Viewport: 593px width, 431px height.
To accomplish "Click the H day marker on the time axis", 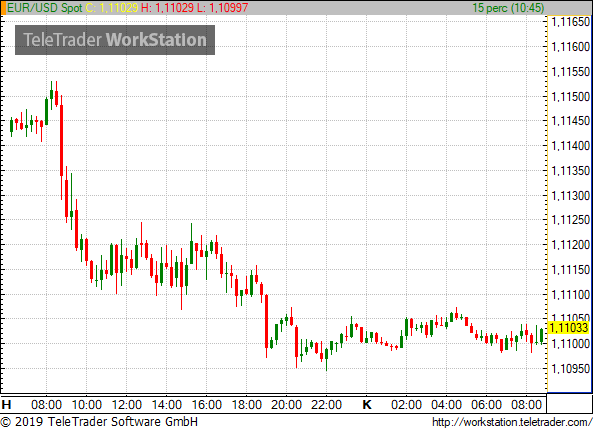I will 6,405.
